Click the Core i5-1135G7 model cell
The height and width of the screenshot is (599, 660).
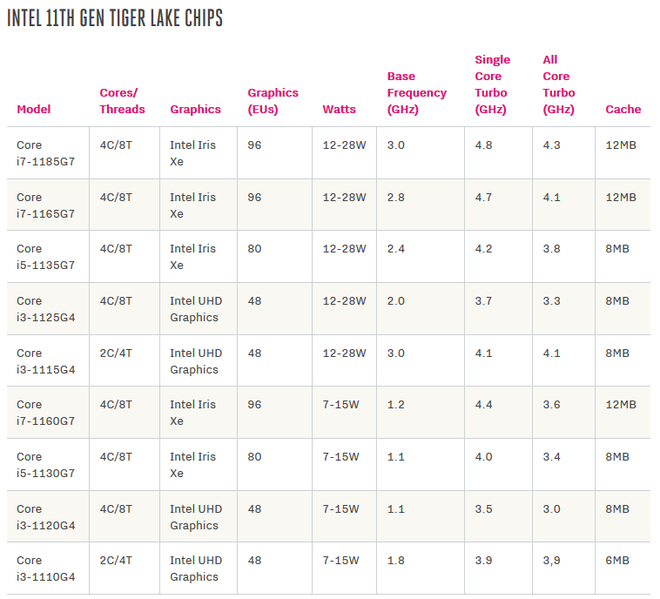point(46,257)
